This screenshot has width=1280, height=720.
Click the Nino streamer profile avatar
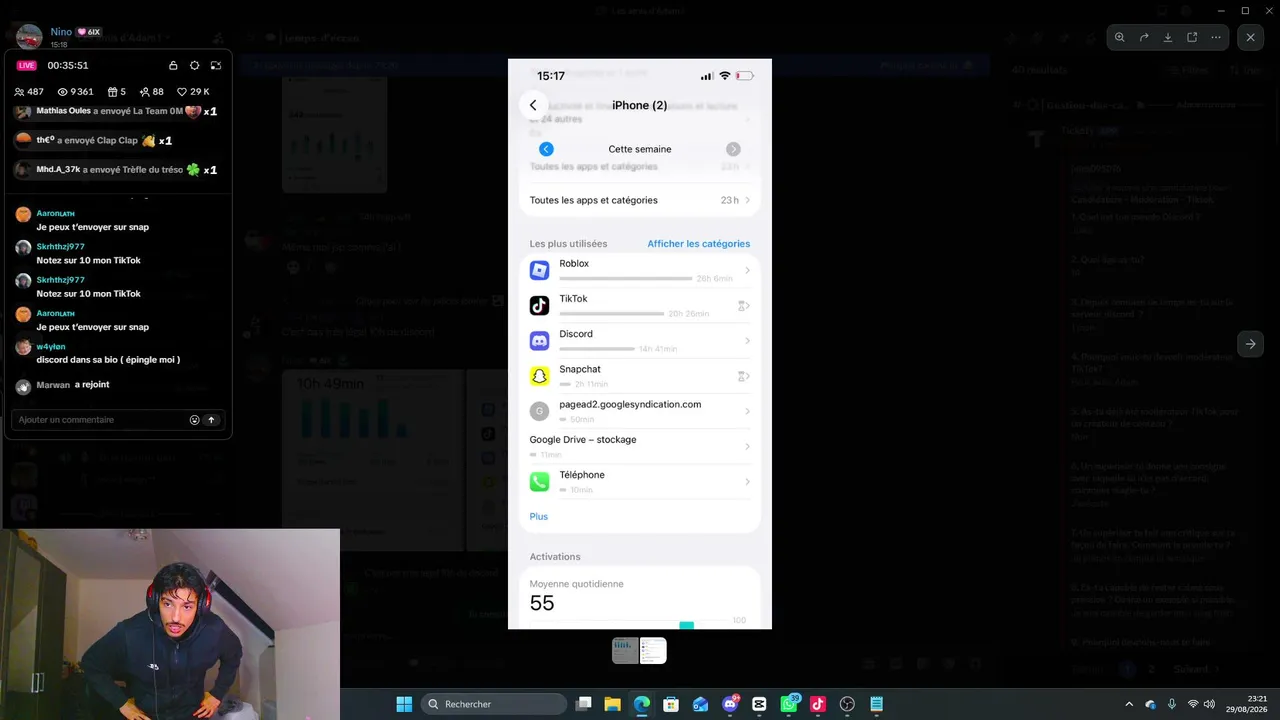(x=29, y=37)
